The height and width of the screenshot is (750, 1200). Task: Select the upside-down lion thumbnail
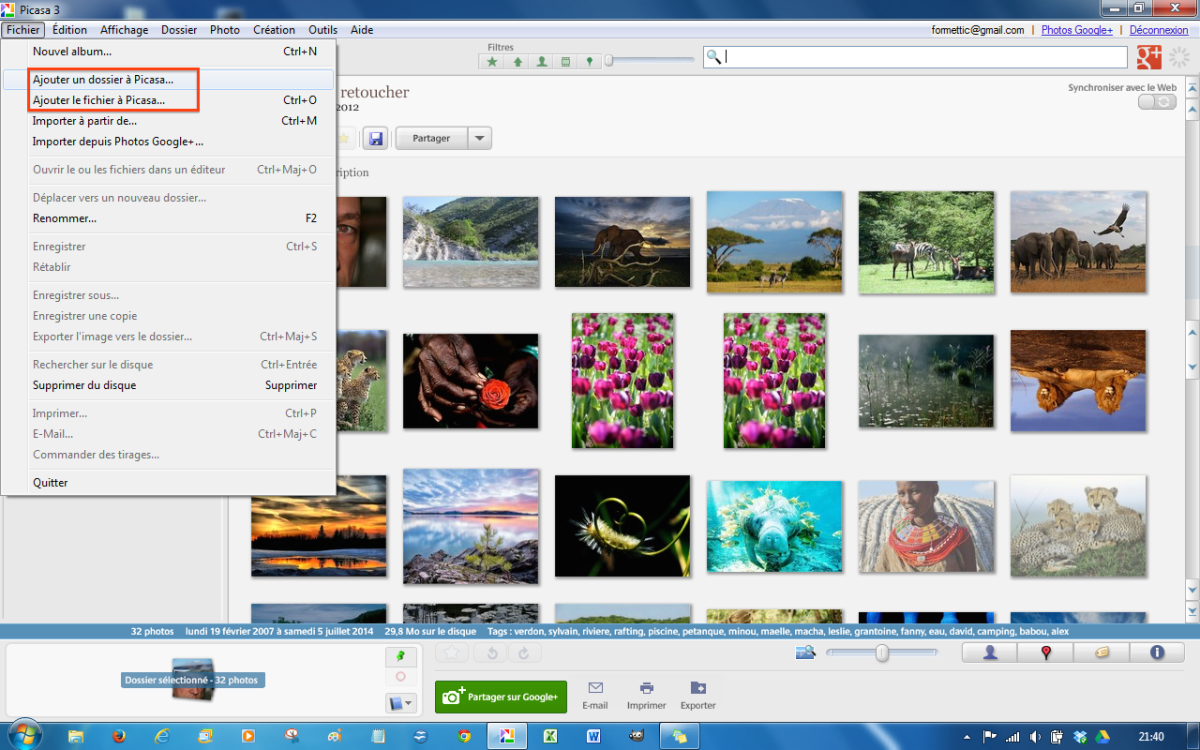pyautogui.click(x=1078, y=381)
